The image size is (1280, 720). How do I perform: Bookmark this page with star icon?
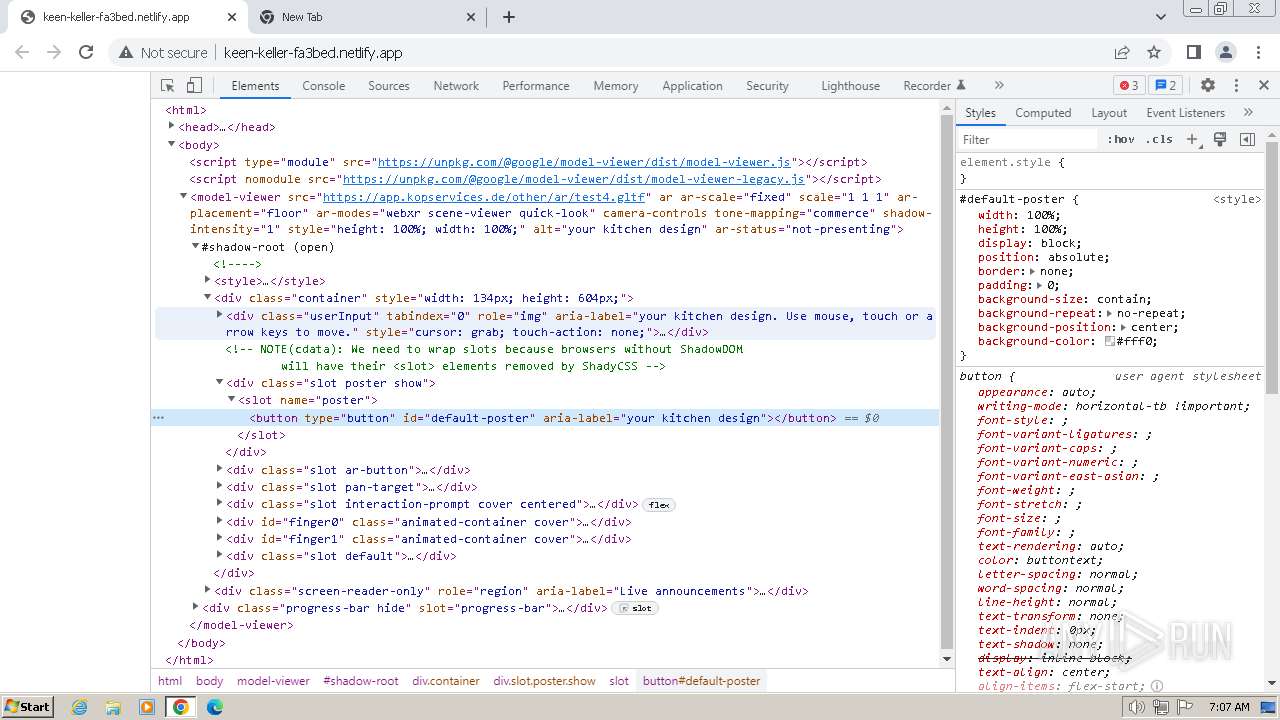click(1154, 52)
